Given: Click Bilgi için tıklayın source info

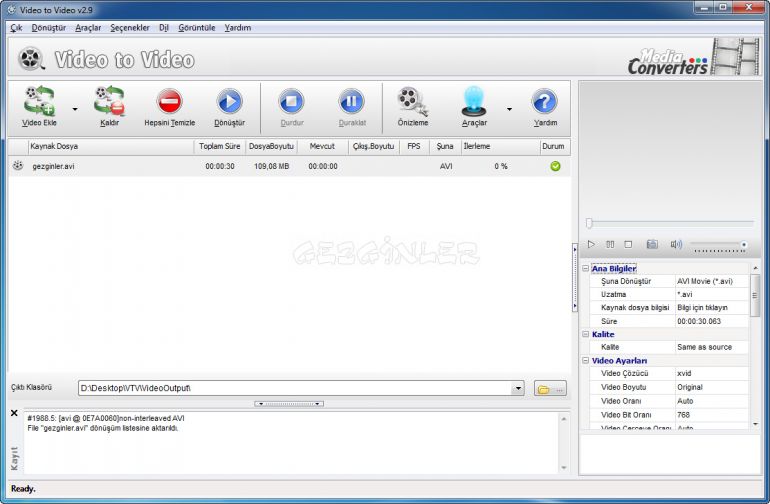Looking at the screenshot, I should pyautogui.click(x=712, y=308).
